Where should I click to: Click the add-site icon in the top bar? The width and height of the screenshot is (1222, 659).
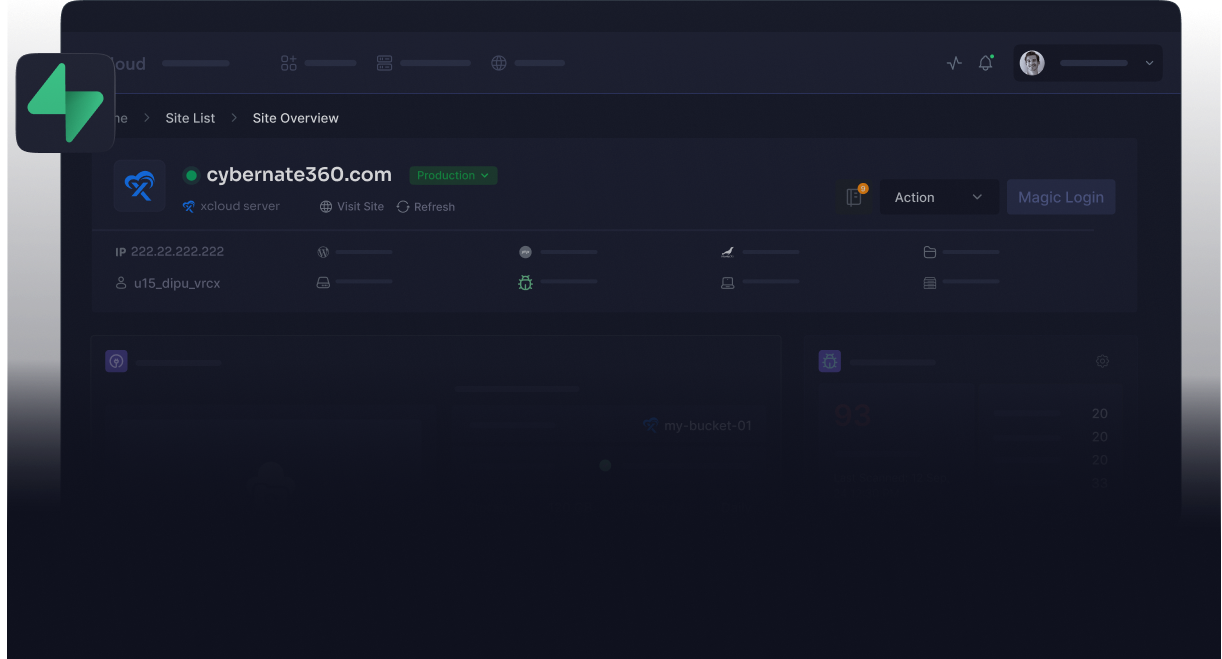click(x=288, y=62)
